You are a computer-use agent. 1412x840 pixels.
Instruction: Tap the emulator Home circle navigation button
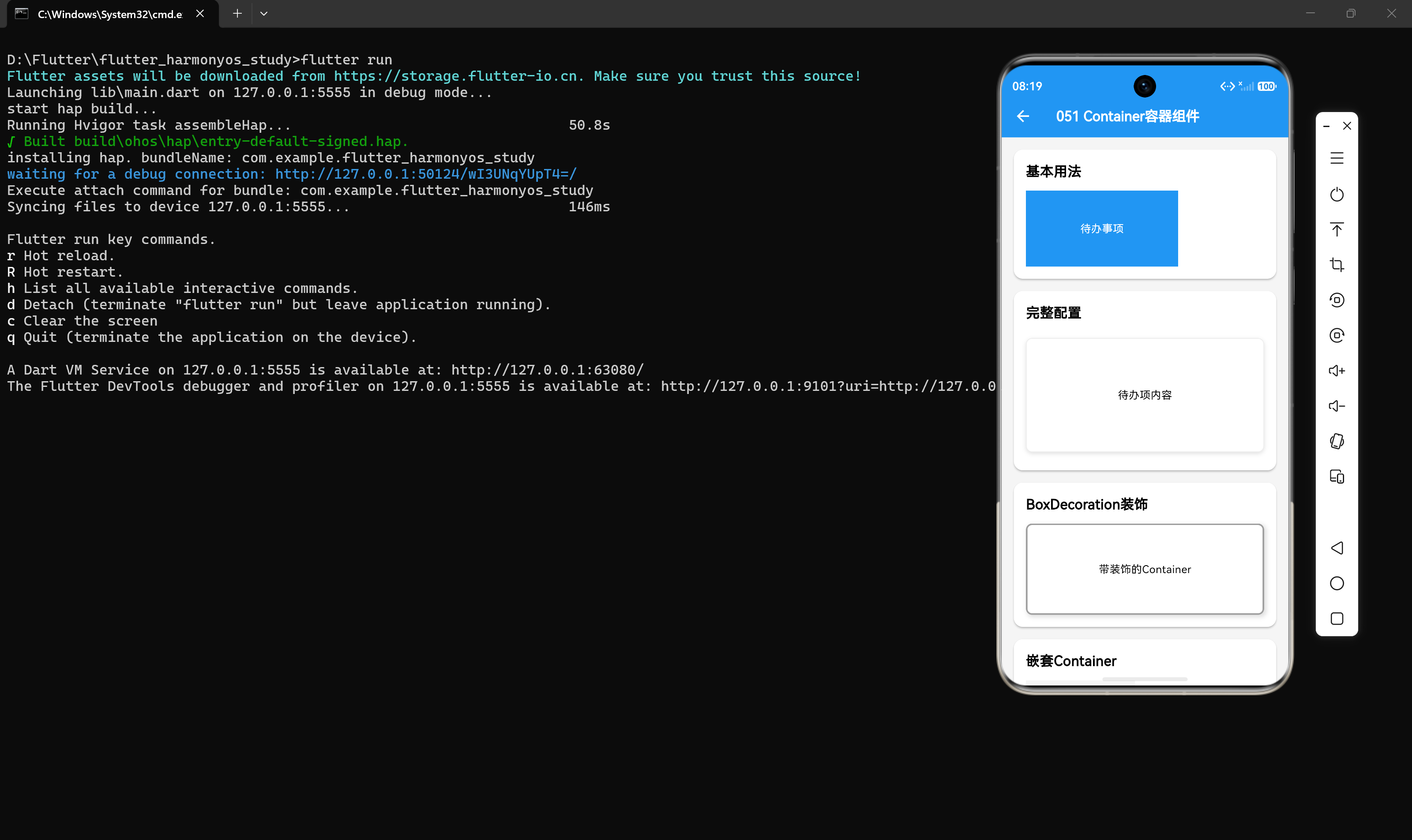coord(1337,583)
